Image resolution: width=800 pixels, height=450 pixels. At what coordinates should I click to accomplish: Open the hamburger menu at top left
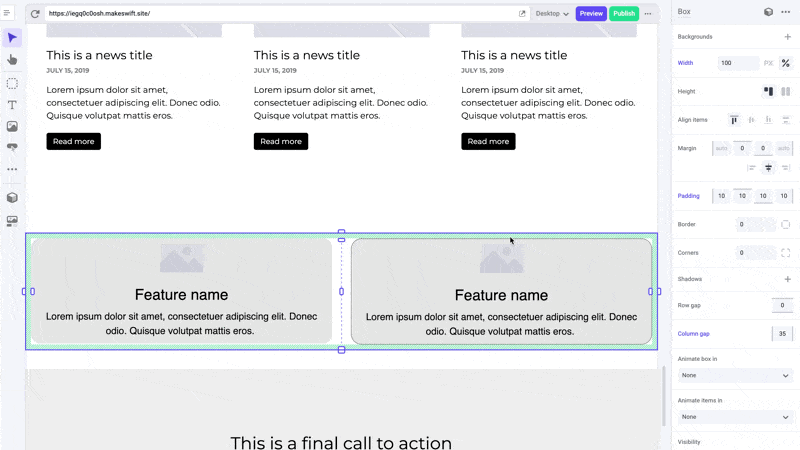(7, 13)
